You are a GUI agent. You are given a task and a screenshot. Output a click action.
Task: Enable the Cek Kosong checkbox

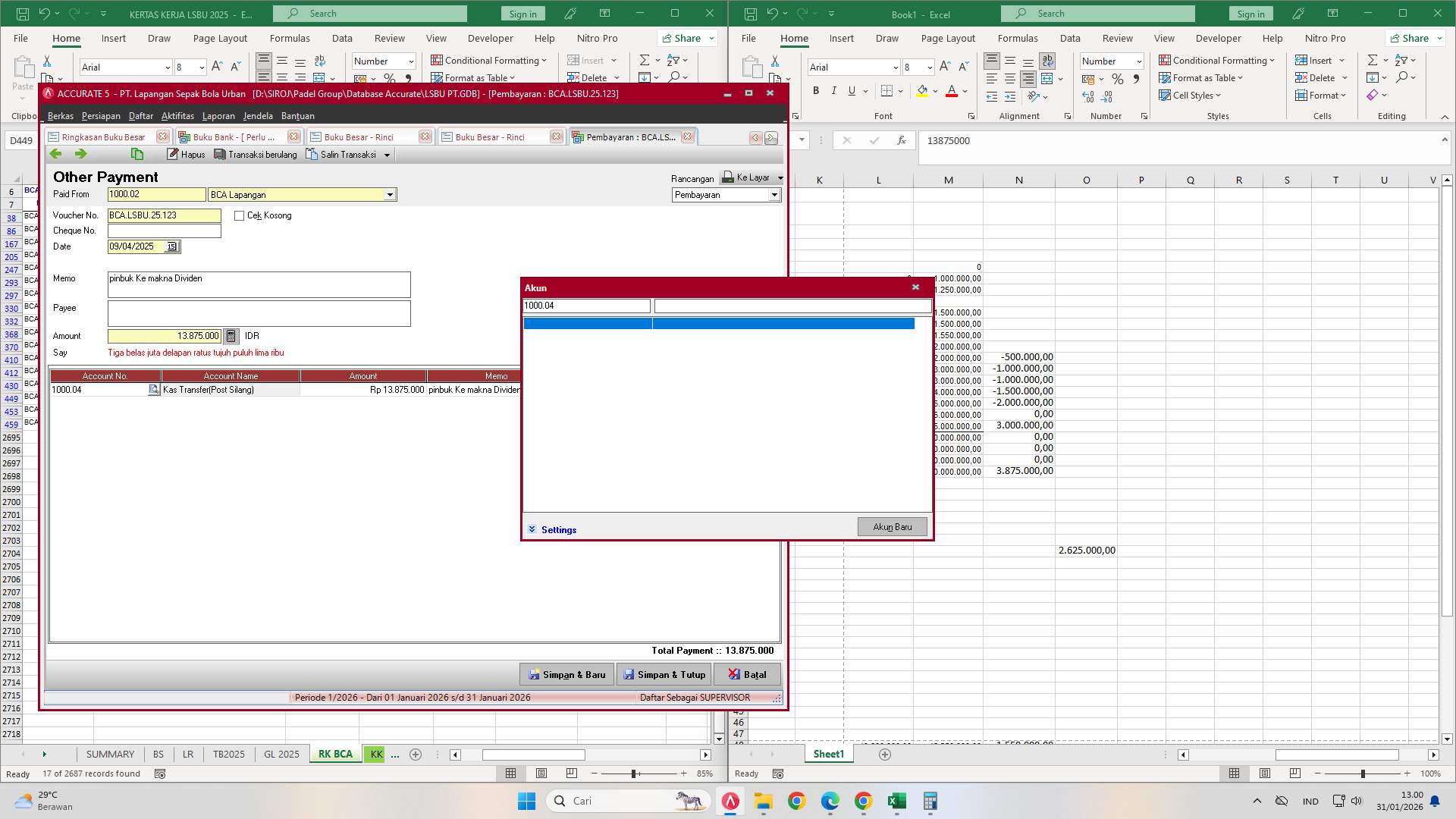coord(240,215)
